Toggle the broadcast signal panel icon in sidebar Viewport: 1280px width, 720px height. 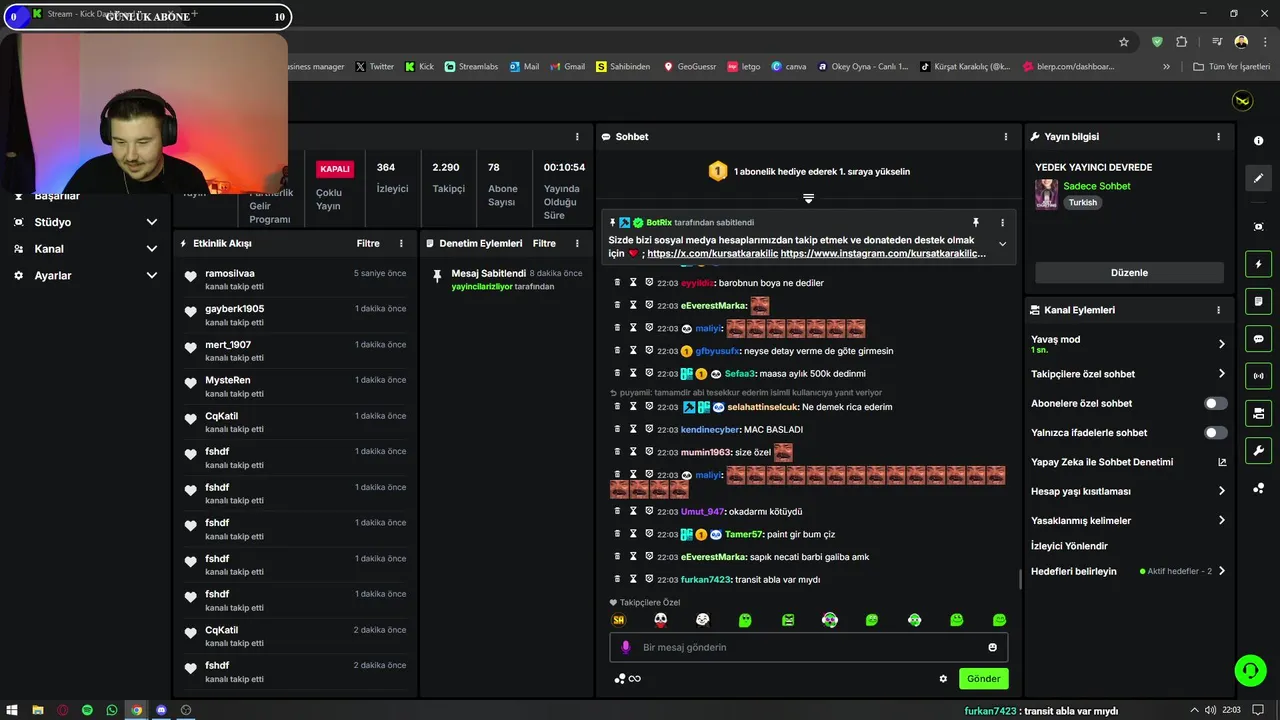tap(1258, 376)
